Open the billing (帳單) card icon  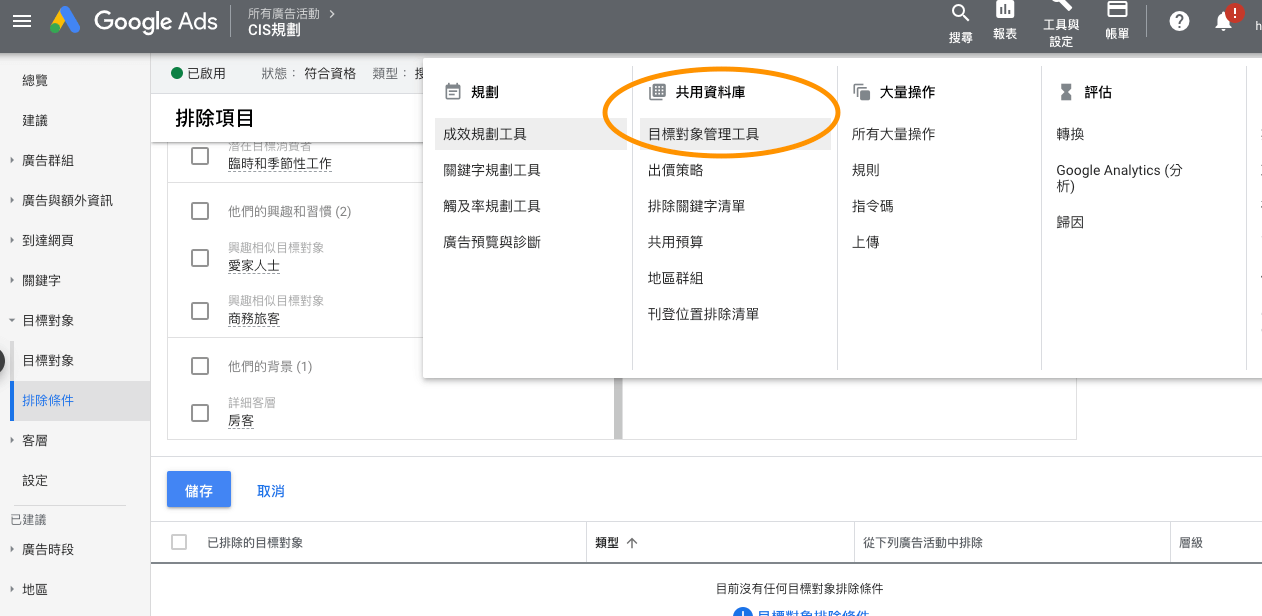[x=1117, y=11]
